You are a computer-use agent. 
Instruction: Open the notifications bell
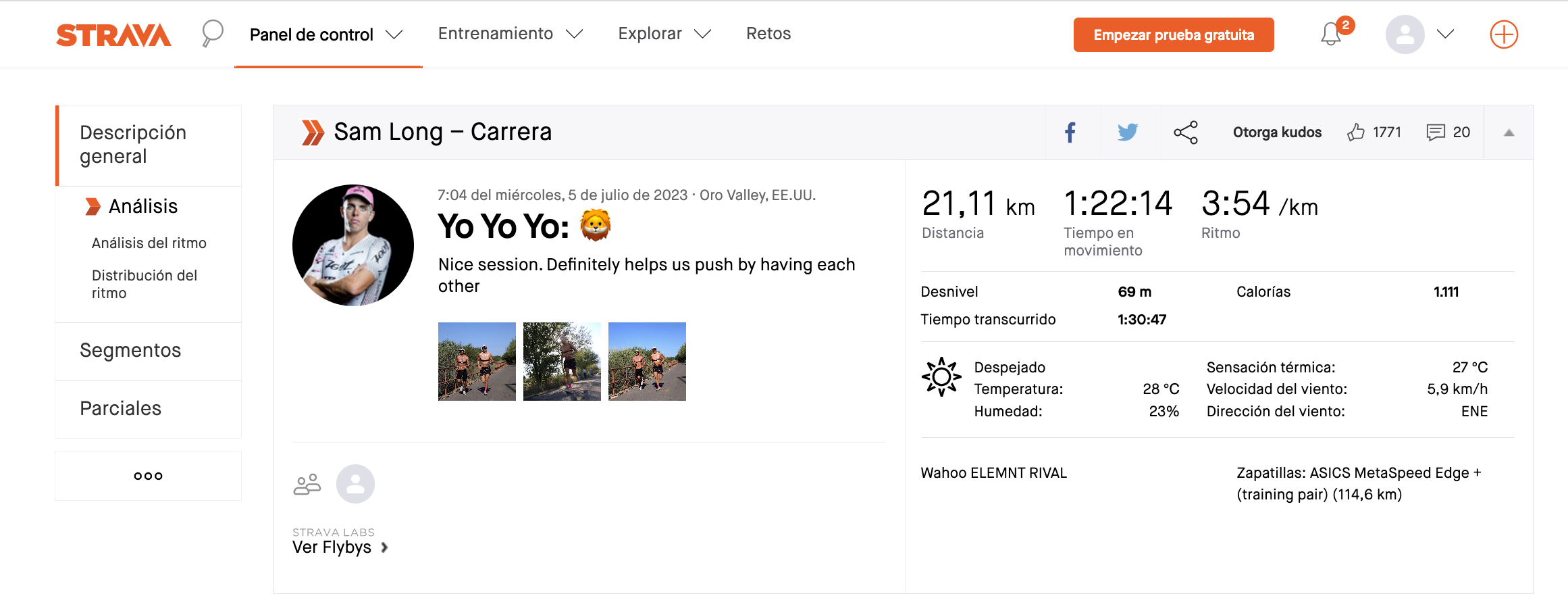[1331, 34]
